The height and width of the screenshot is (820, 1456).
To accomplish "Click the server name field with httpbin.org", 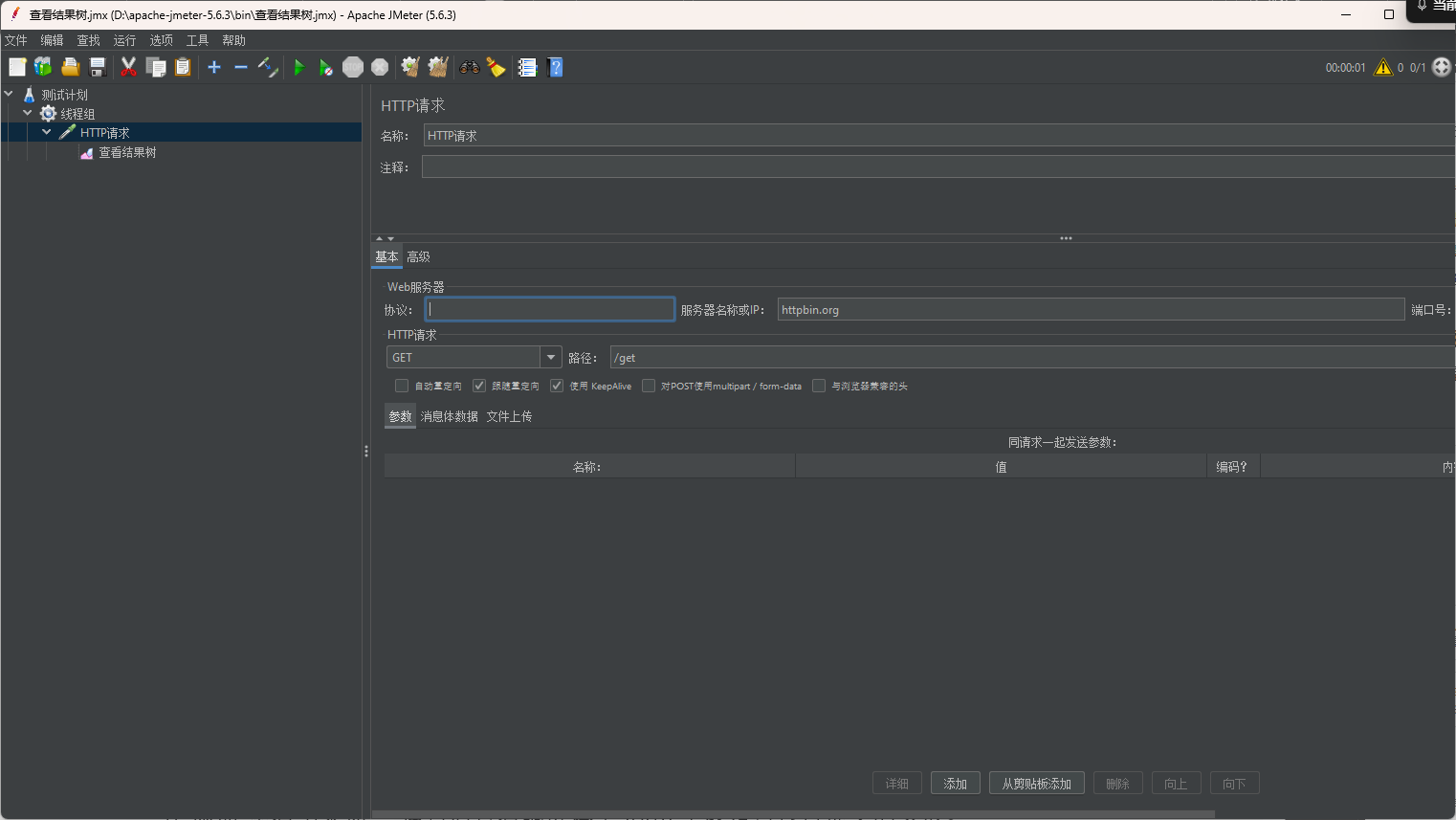I will pyautogui.click(x=1091, y=309).
